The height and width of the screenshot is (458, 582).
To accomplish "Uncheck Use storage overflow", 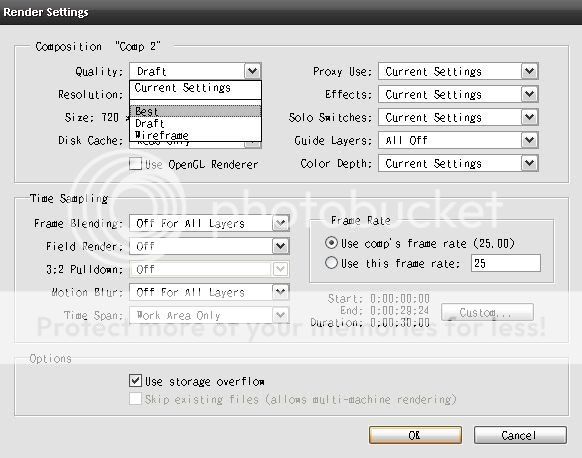I will coord(135,380).
